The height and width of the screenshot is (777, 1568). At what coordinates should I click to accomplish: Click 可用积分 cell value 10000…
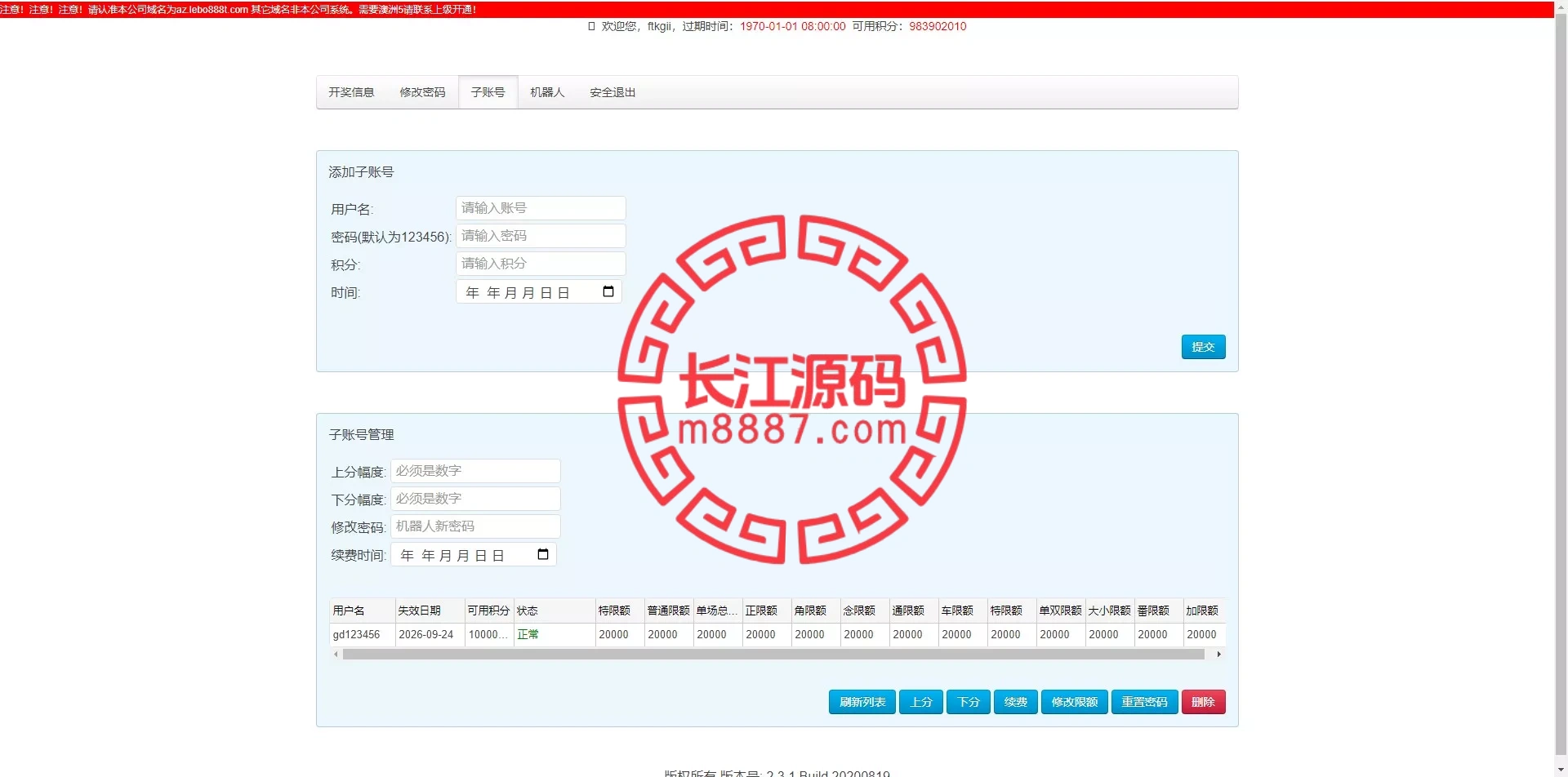[x=488, y=634]
